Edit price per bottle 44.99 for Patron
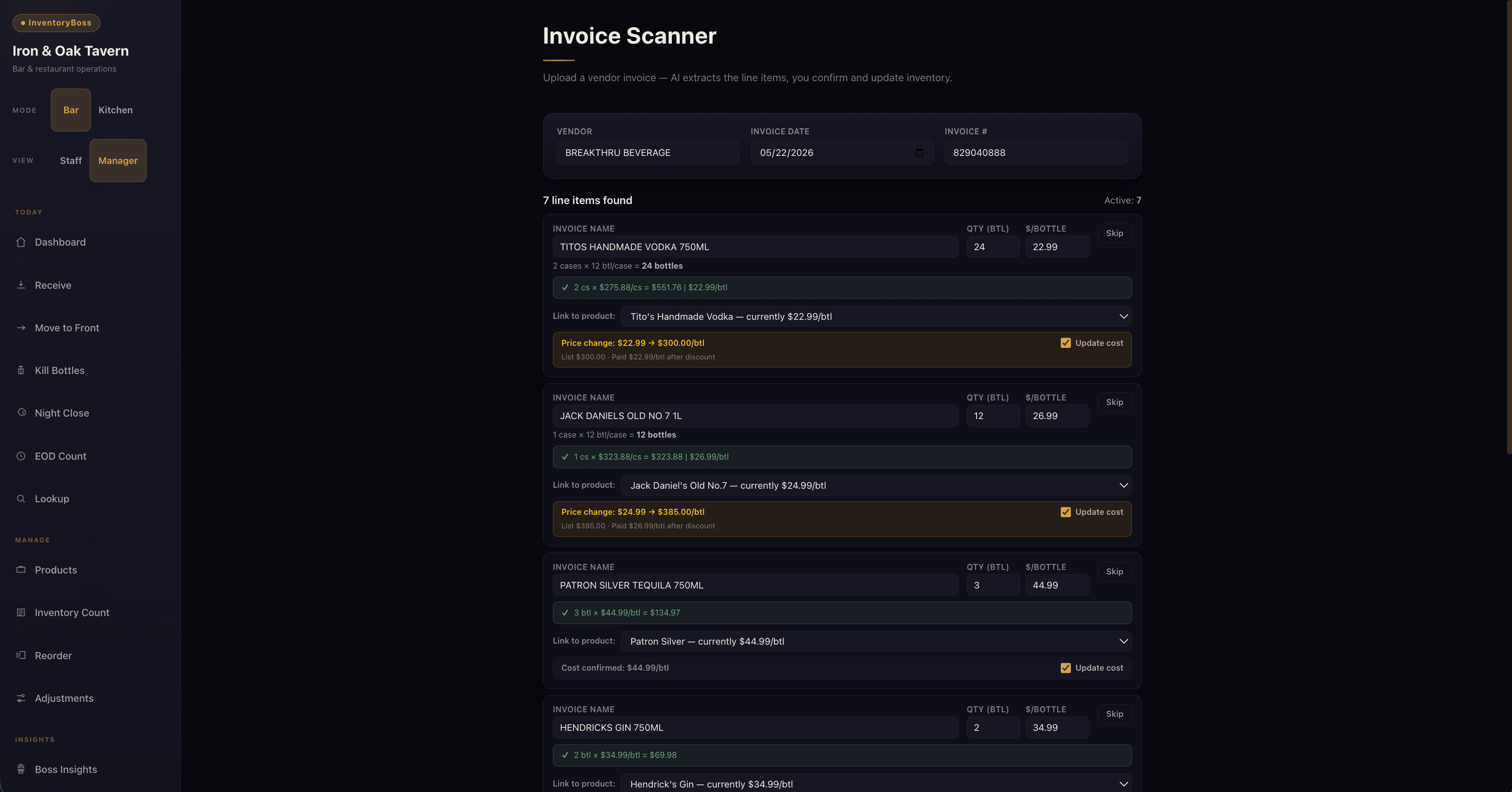Screen dimensions: 1512x792 click(x=1057, y=585)
